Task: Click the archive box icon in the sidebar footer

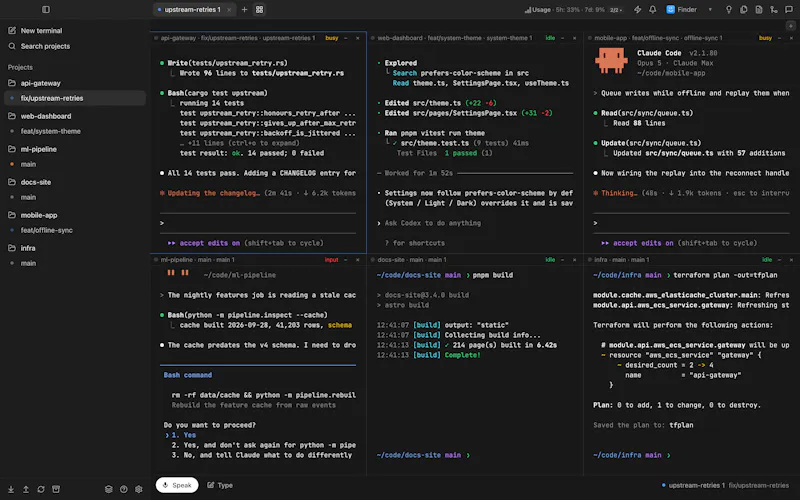Action: click(56, 489)
